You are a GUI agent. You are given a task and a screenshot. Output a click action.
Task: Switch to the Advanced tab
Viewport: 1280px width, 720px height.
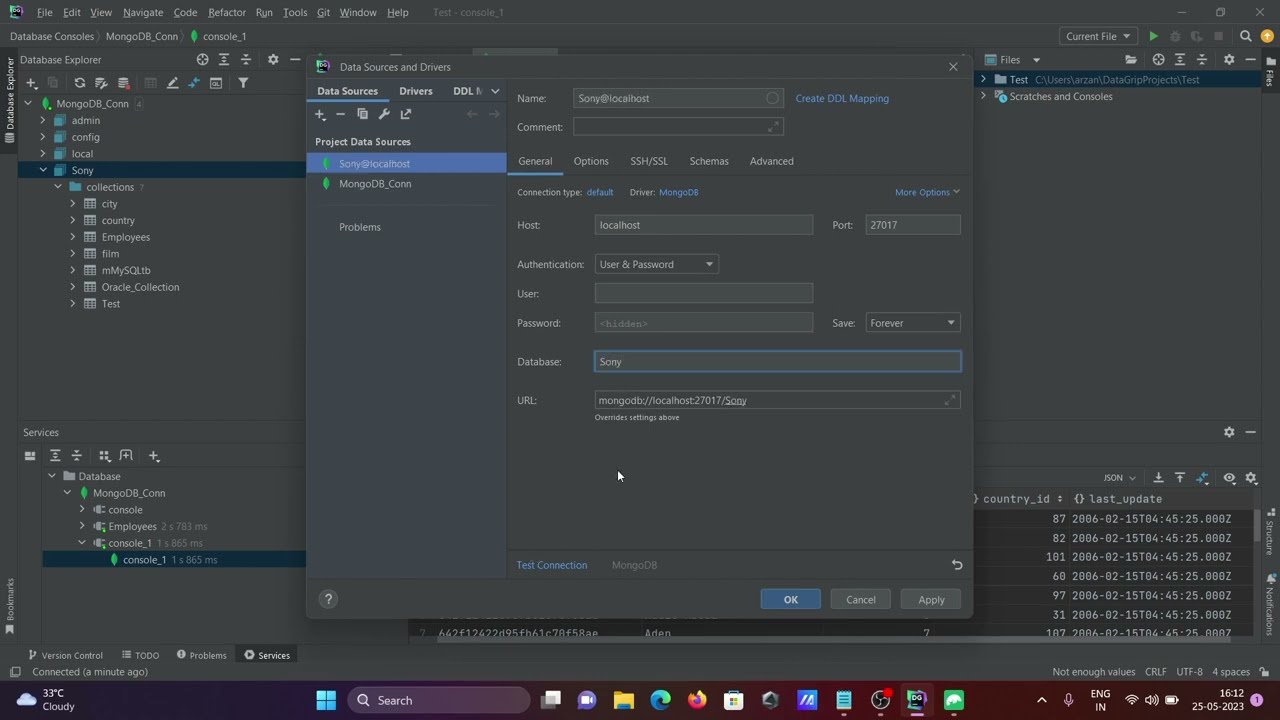pyautogui.click(x=772, y=161)
